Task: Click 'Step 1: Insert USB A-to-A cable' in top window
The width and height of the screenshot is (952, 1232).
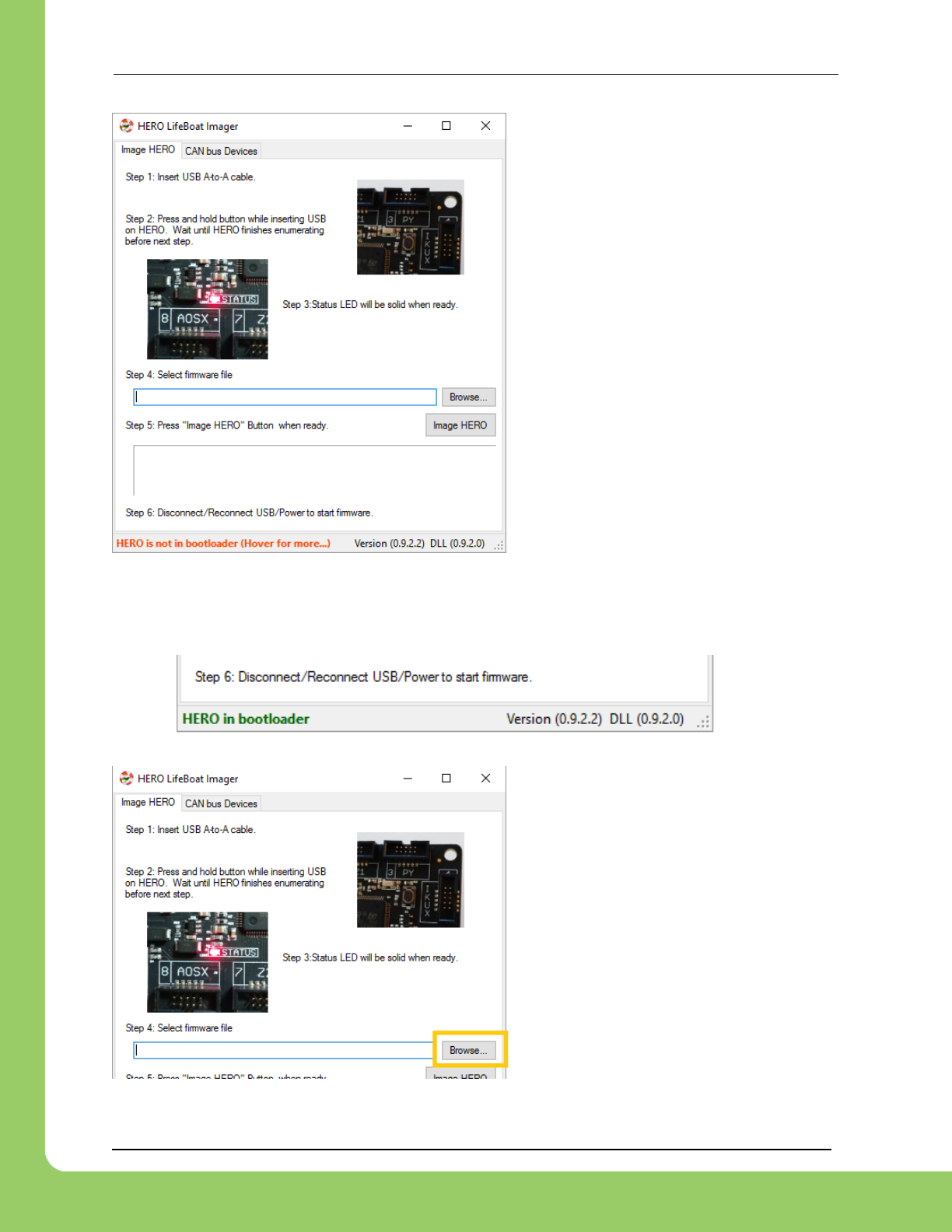Action: (x=191, y=177)
